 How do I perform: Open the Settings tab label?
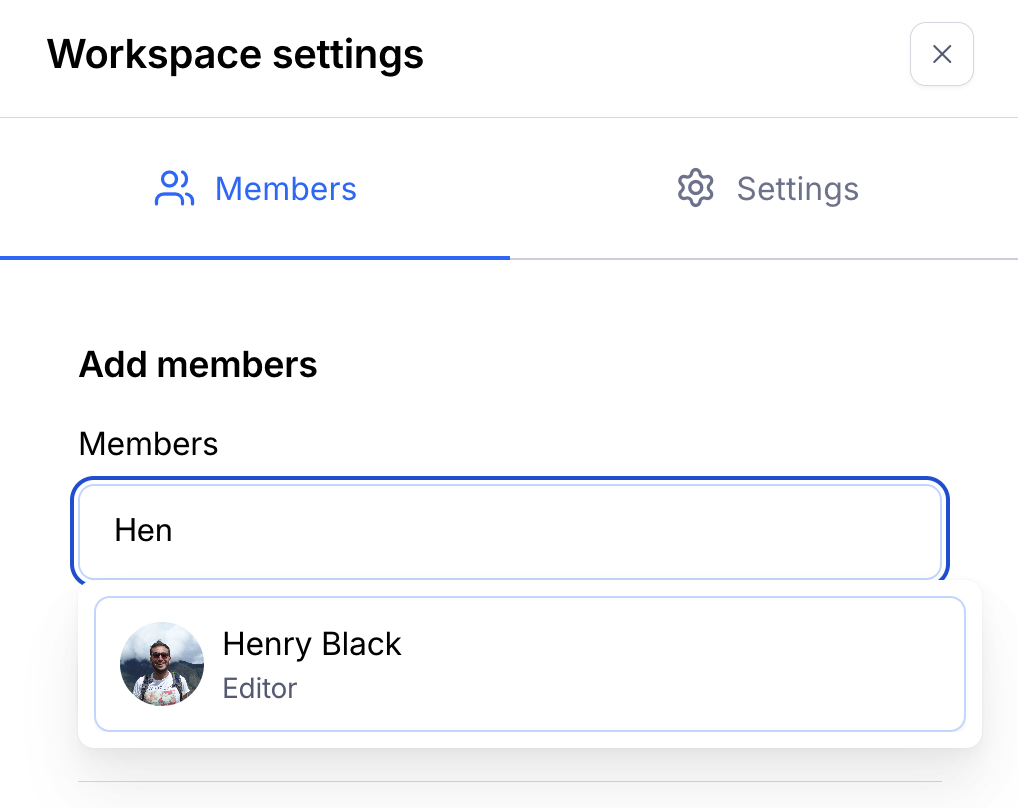pos(797,189)
